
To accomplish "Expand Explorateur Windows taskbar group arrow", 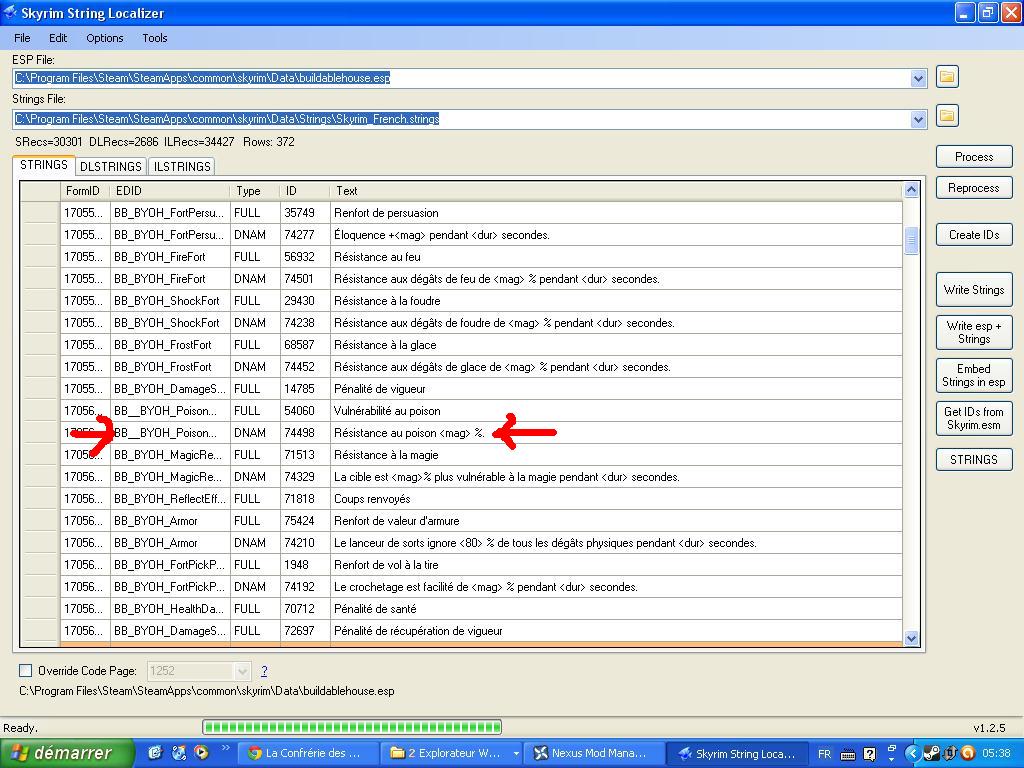I will pyautogui.click(x=516, y=754).
